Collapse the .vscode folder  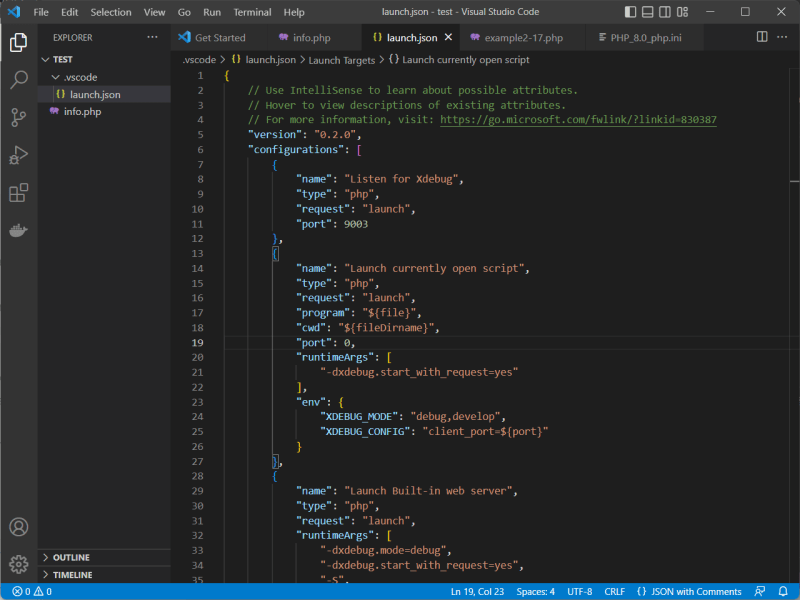(x=105, y=77)
